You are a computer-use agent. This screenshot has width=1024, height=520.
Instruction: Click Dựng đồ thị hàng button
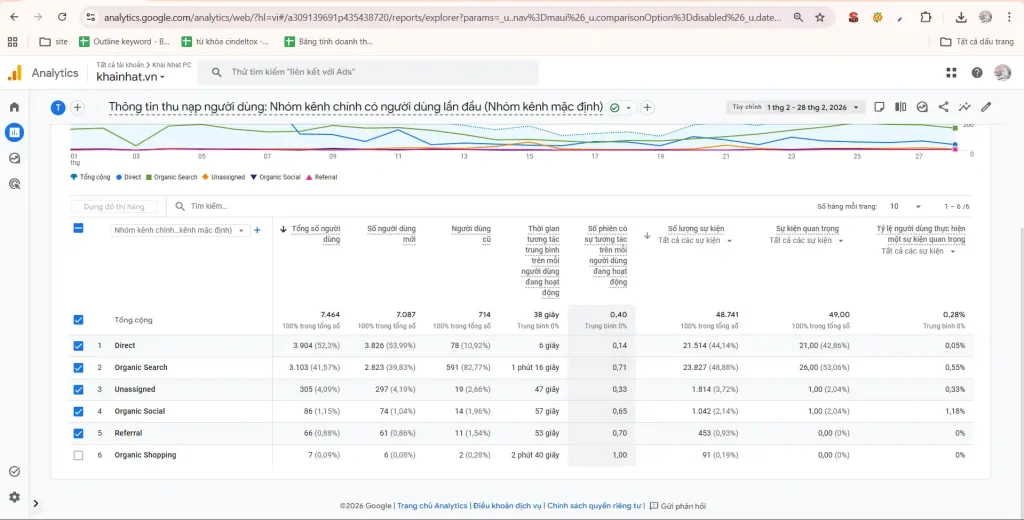tap(114, 206)
